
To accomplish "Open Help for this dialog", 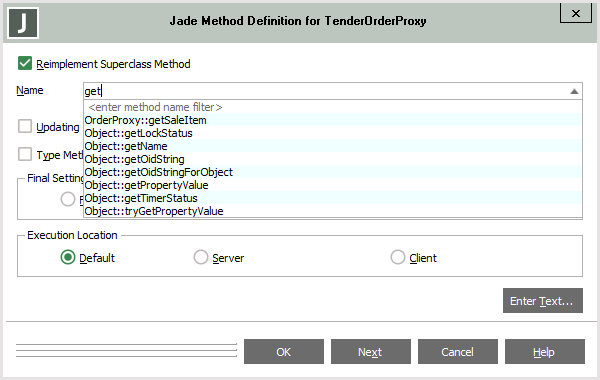I will pyautogui.click(x=545, y=352).
